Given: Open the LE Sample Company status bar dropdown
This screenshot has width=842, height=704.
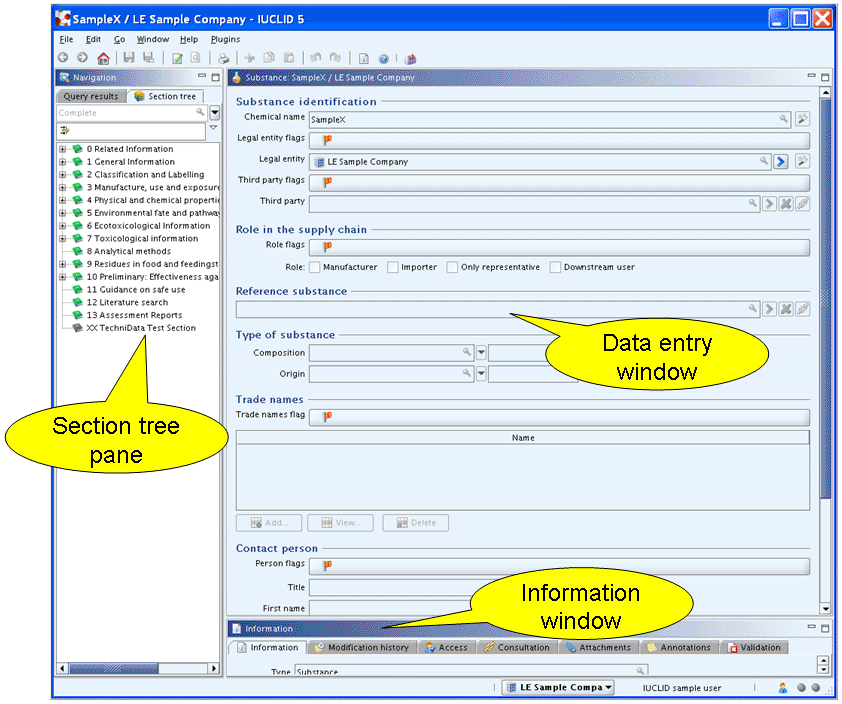Looking at the screenshot, I should click(x=558, y=687).
